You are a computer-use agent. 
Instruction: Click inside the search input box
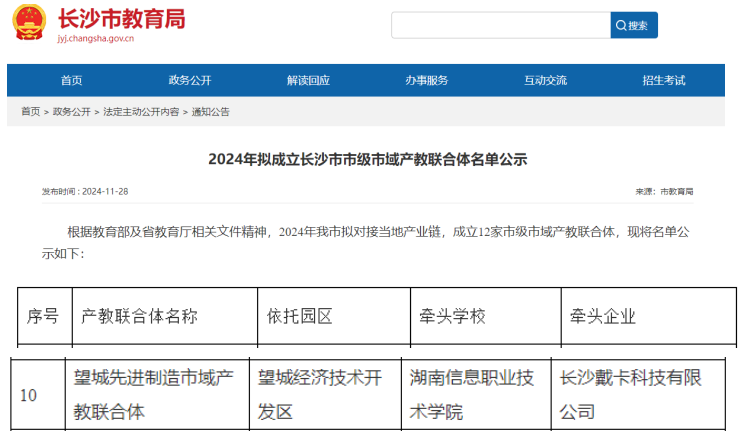click(x=500, y=25)
